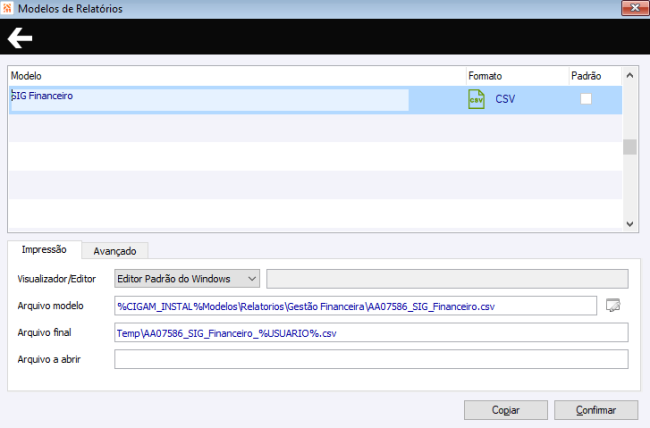
Task: Click the vertical scrollbar thumb in model list
Action: [x=630, y=147]
